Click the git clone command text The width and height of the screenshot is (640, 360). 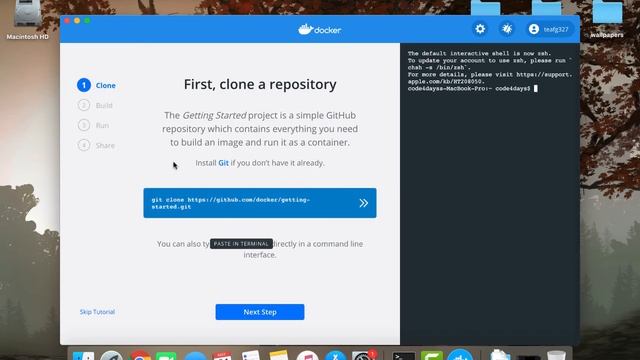[x=231, y=203]
